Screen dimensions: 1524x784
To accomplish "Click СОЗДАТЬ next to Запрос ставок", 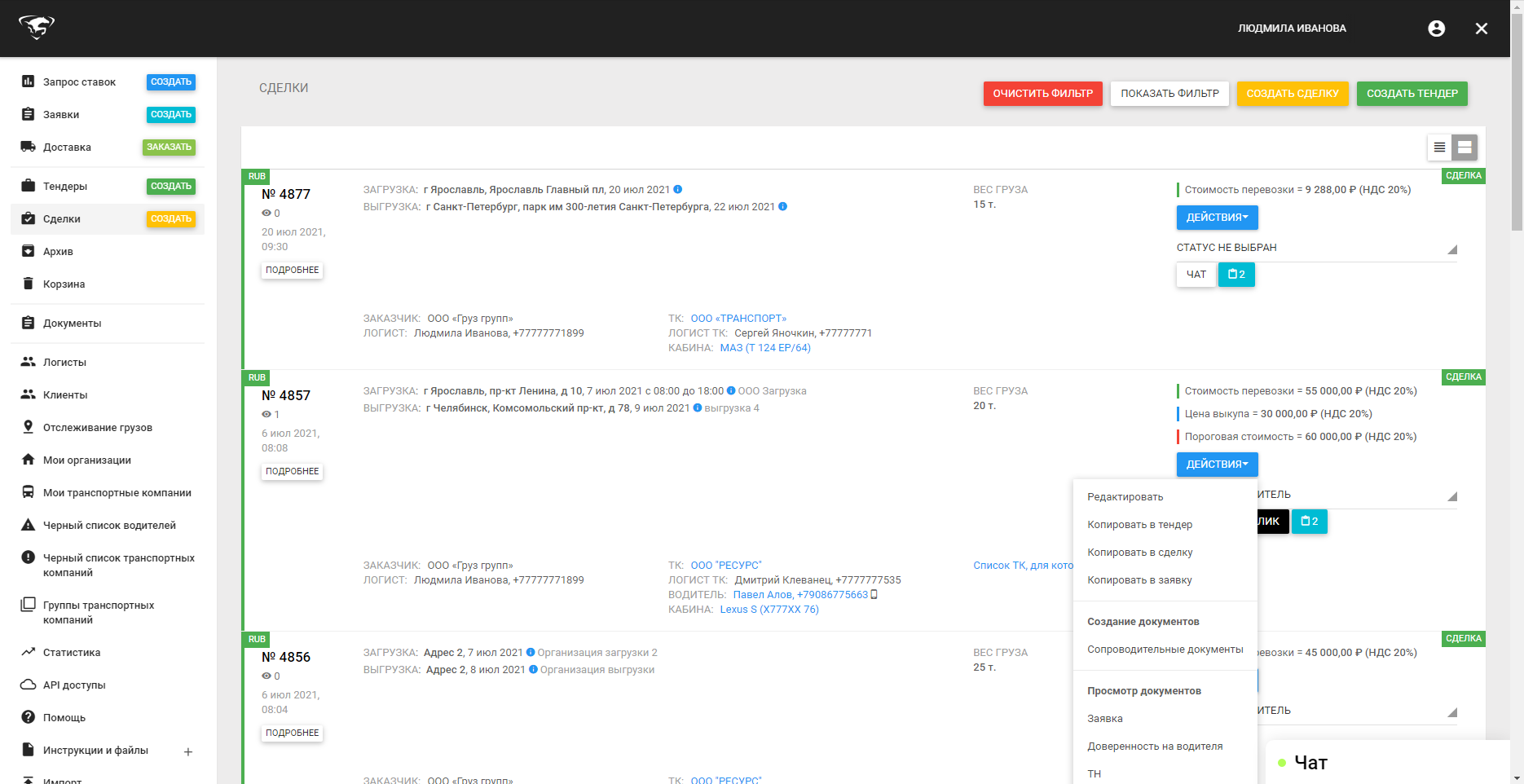I will [171, 81].
